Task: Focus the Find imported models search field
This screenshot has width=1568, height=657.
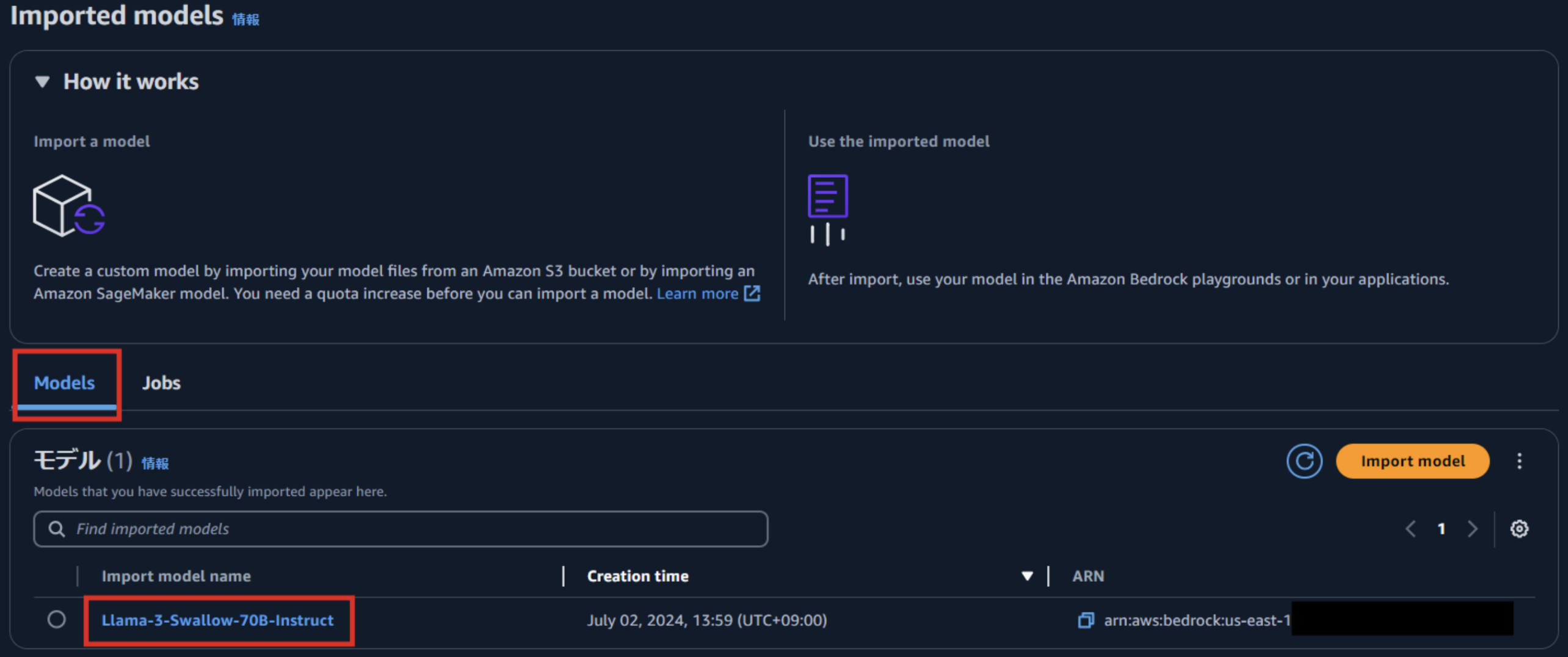Action: 401,529
